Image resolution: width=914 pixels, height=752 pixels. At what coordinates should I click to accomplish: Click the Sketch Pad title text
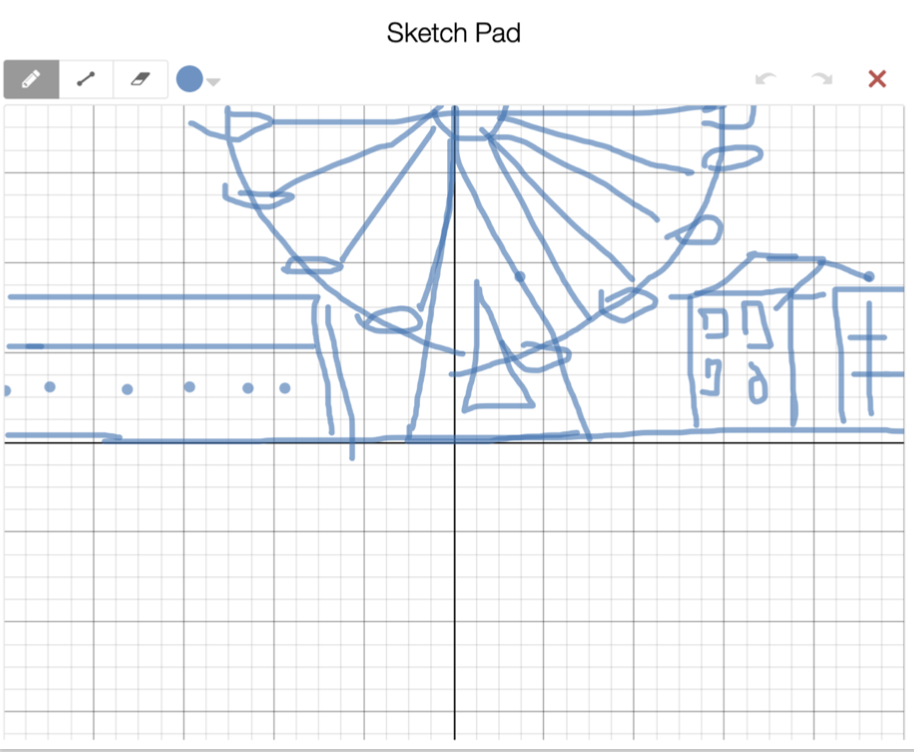[x=454, y=33]
